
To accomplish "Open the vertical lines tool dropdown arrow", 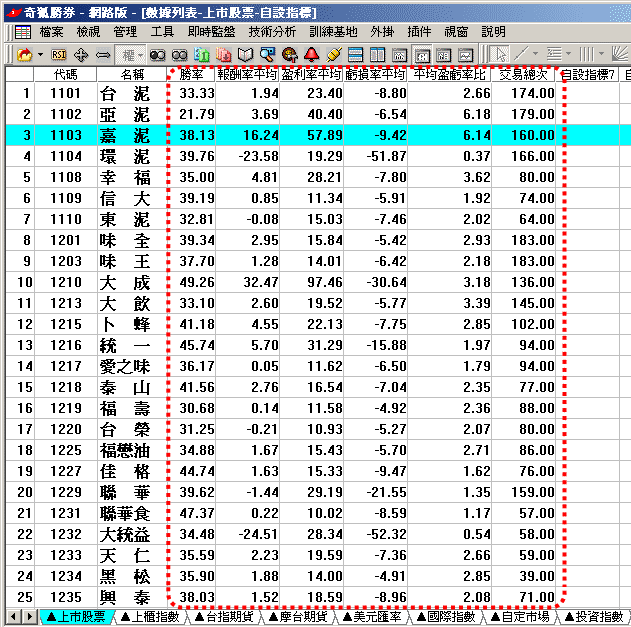I will (x=601, y=54).
